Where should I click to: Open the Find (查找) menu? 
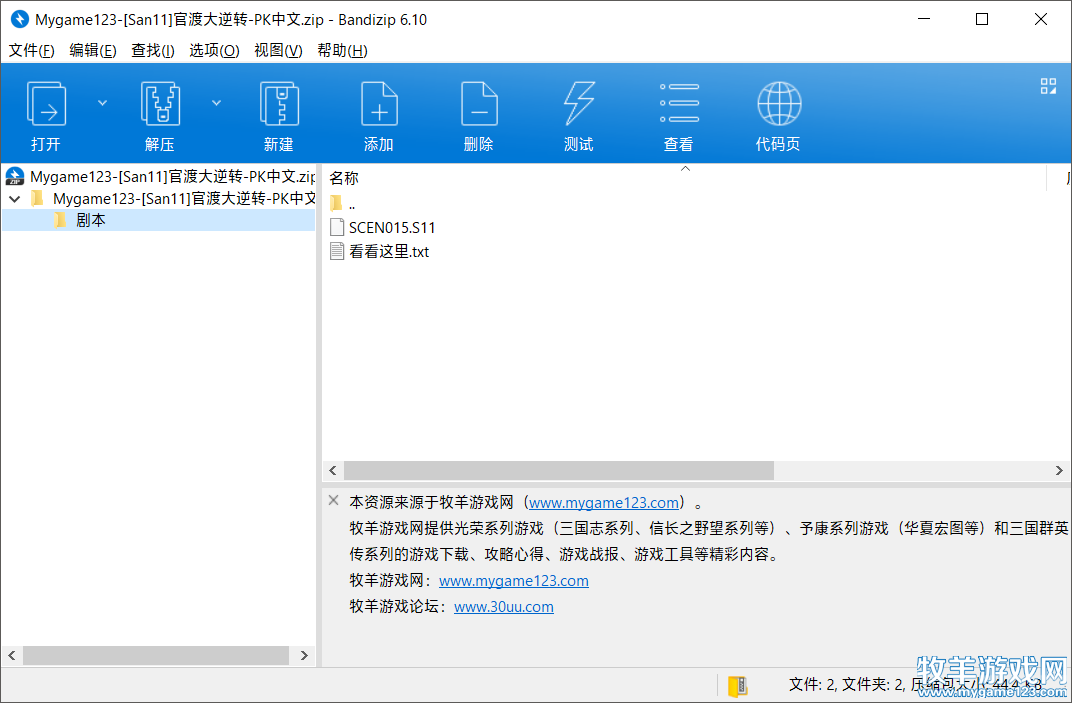point(152,51)
